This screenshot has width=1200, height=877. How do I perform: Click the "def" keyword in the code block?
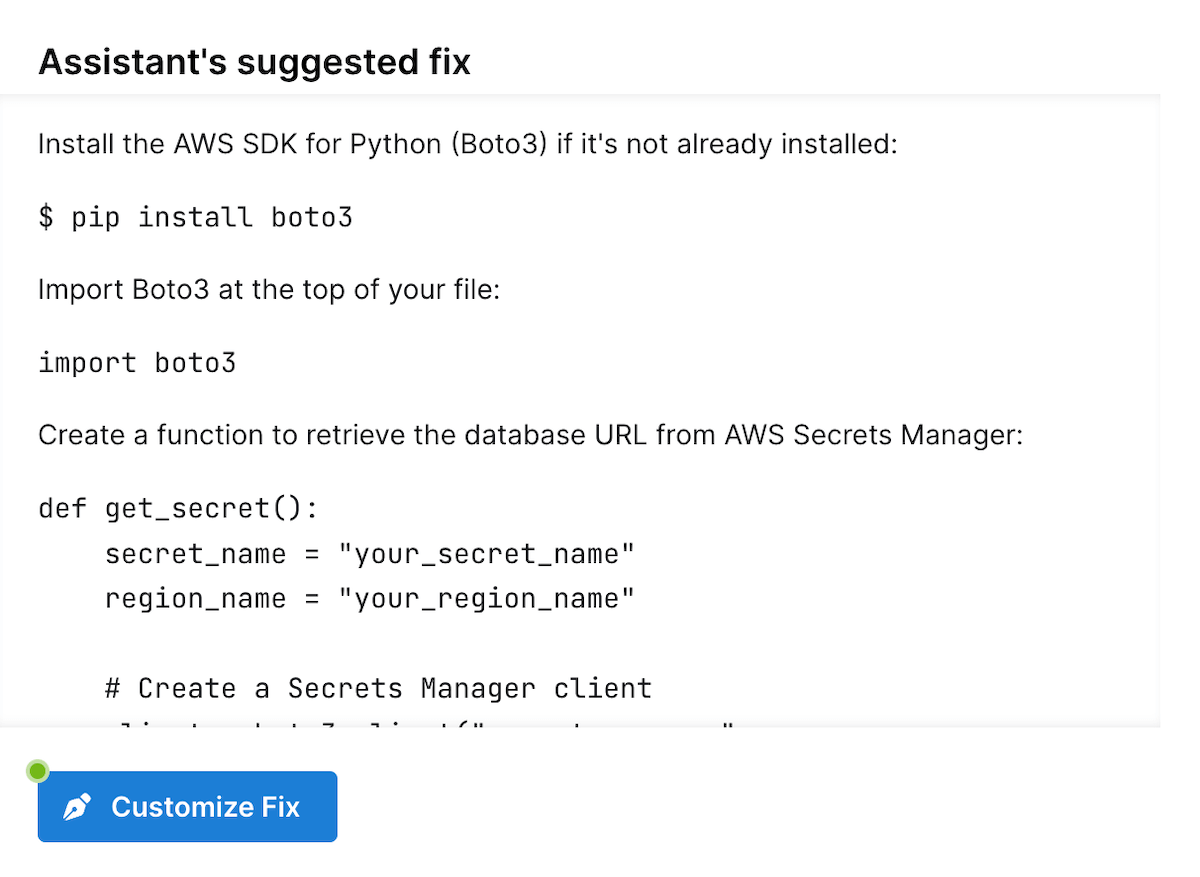pos(62,508)
